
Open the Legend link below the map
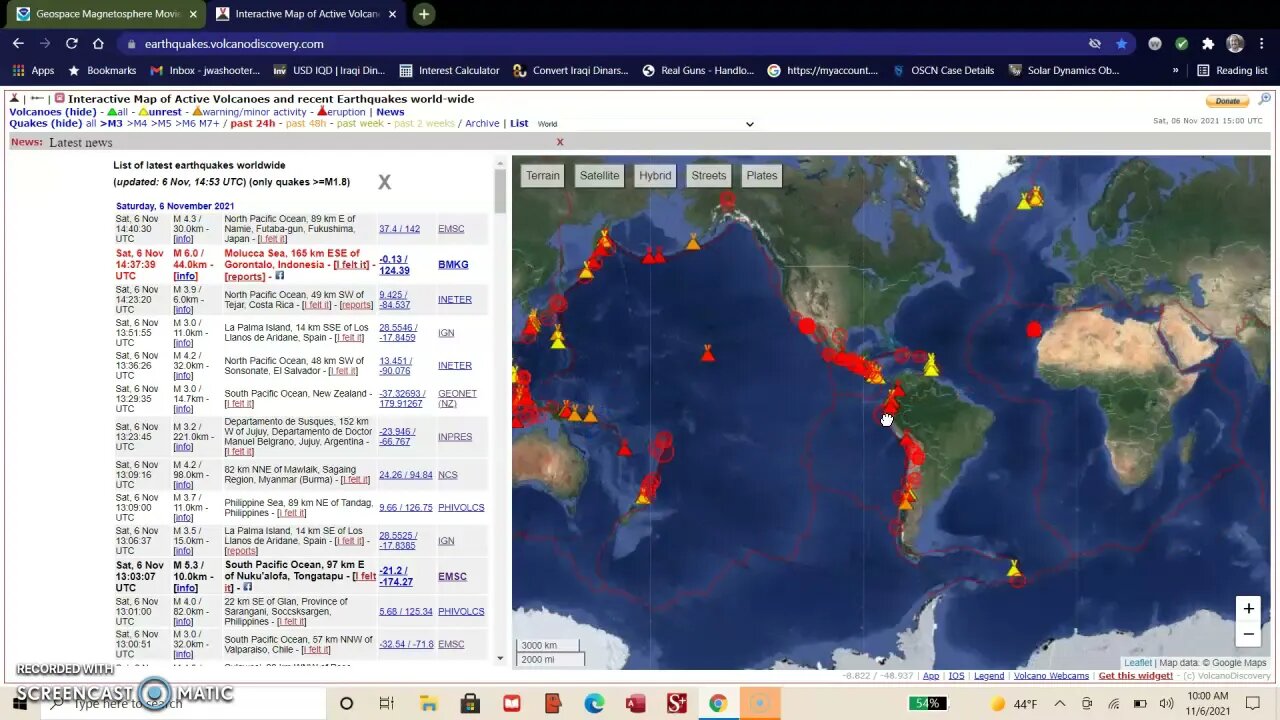click(989, 676)
